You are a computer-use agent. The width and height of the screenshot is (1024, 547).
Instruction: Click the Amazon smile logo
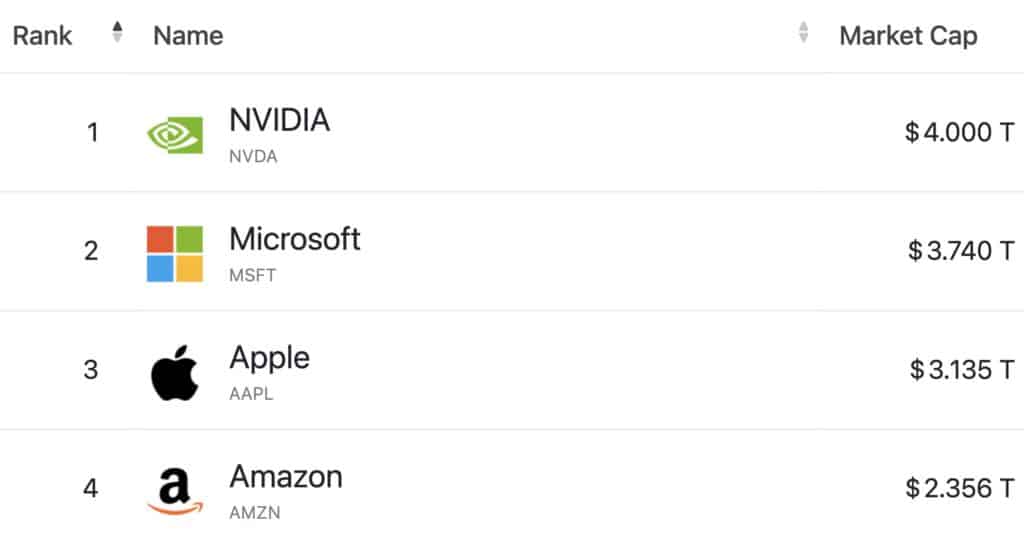tap(175, 492)
